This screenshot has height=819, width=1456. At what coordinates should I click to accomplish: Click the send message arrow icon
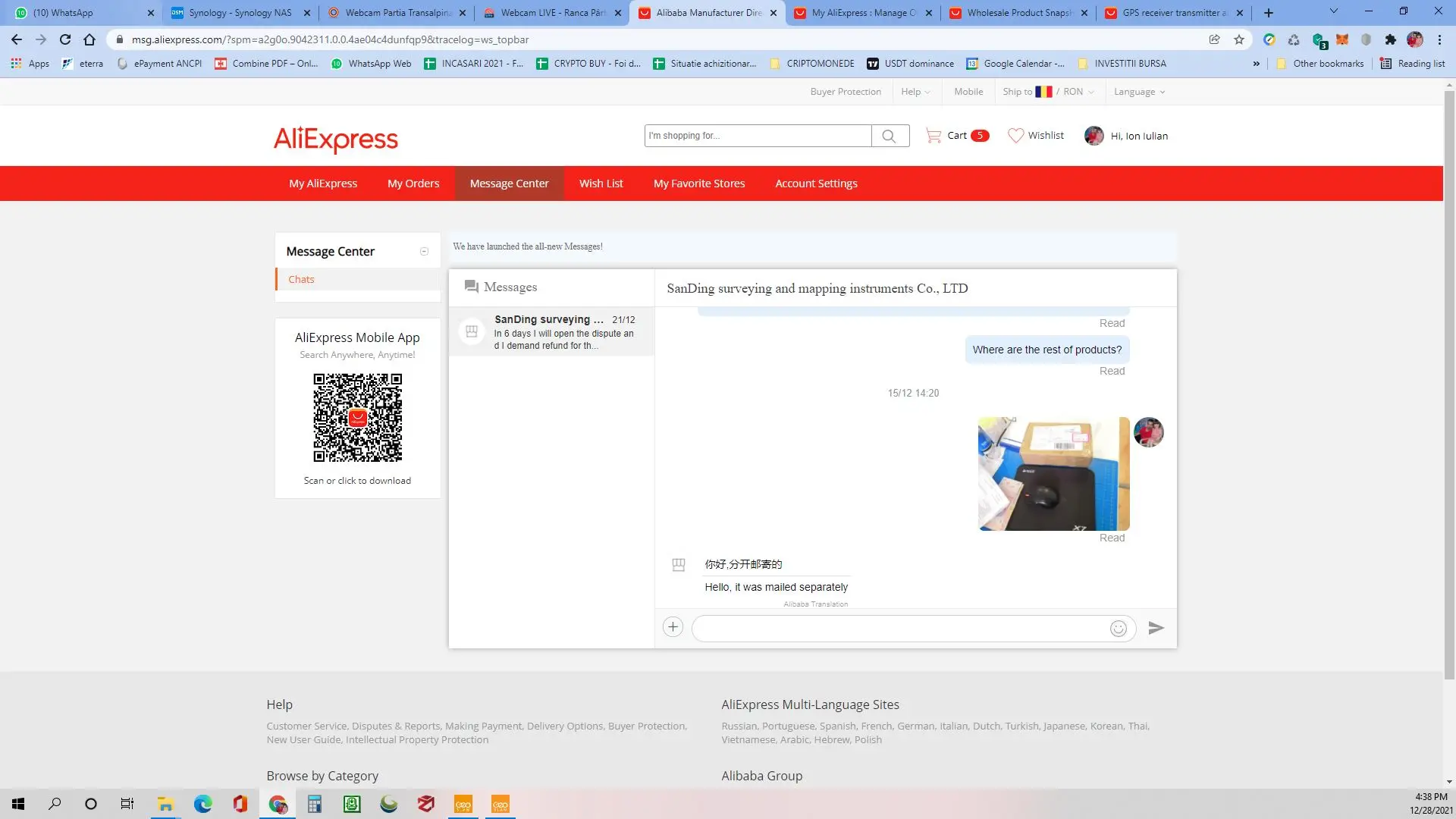click(x=1156, y=628)
